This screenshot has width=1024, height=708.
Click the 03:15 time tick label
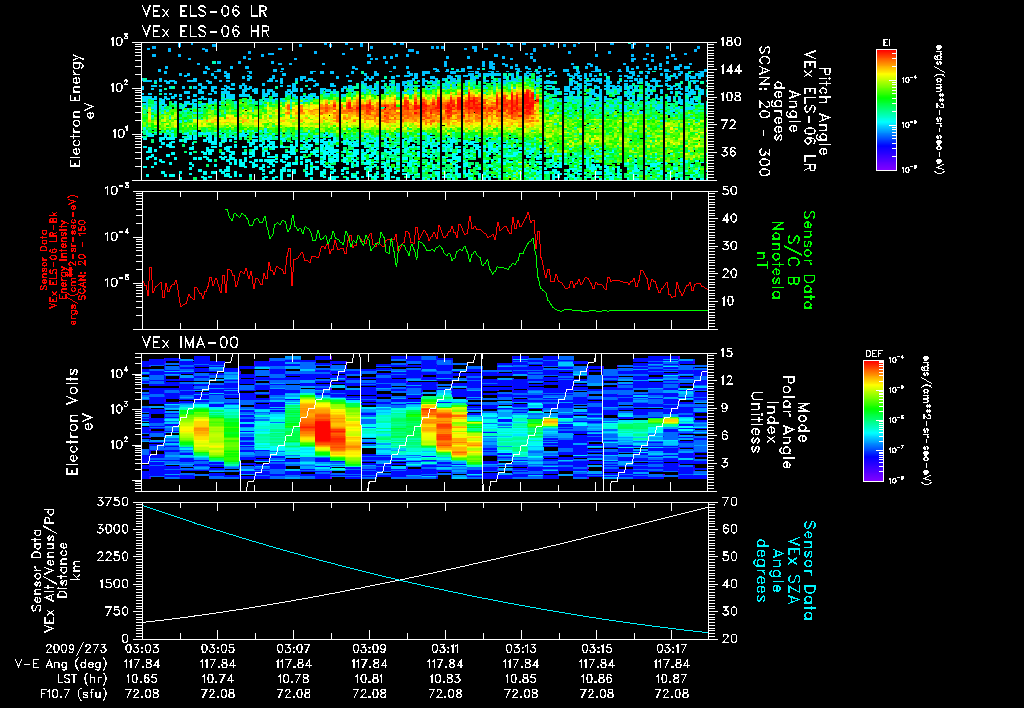596,649
